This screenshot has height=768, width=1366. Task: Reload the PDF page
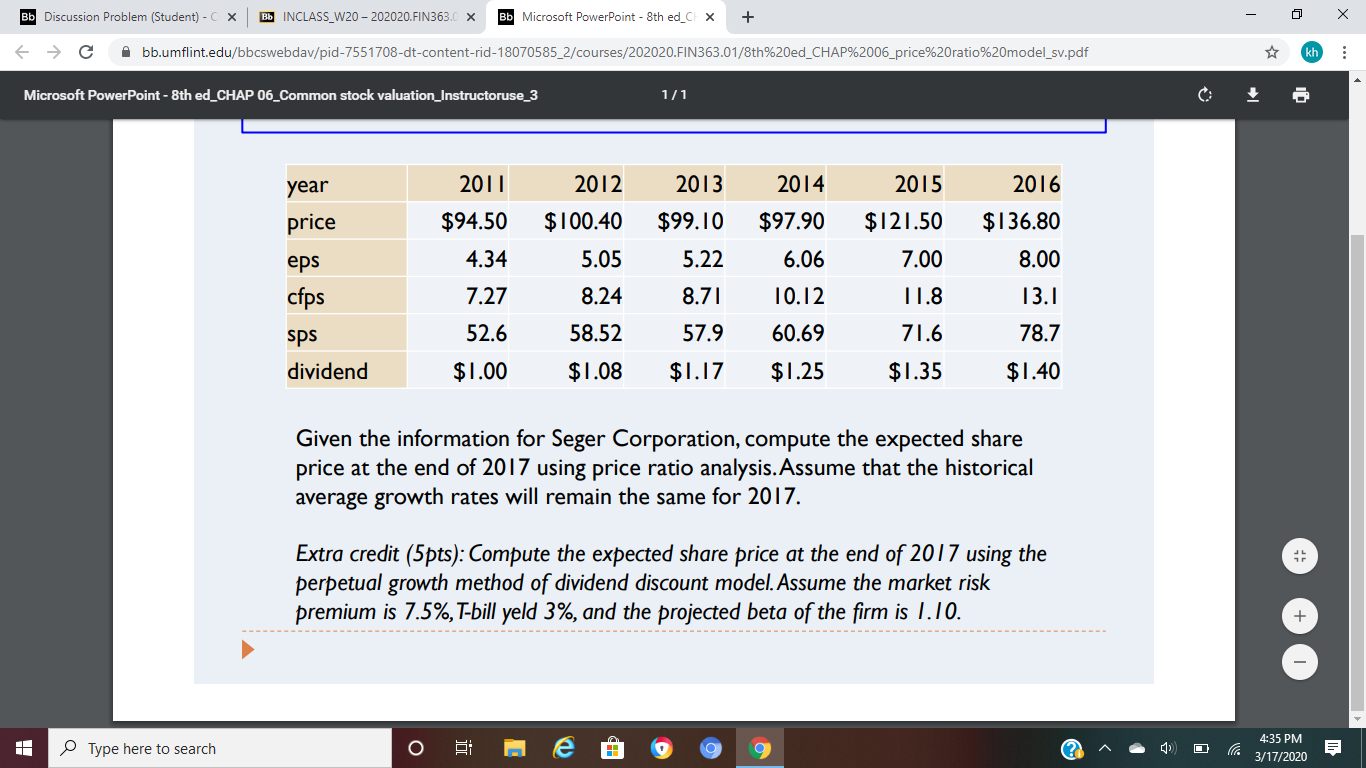click(87, 52)
